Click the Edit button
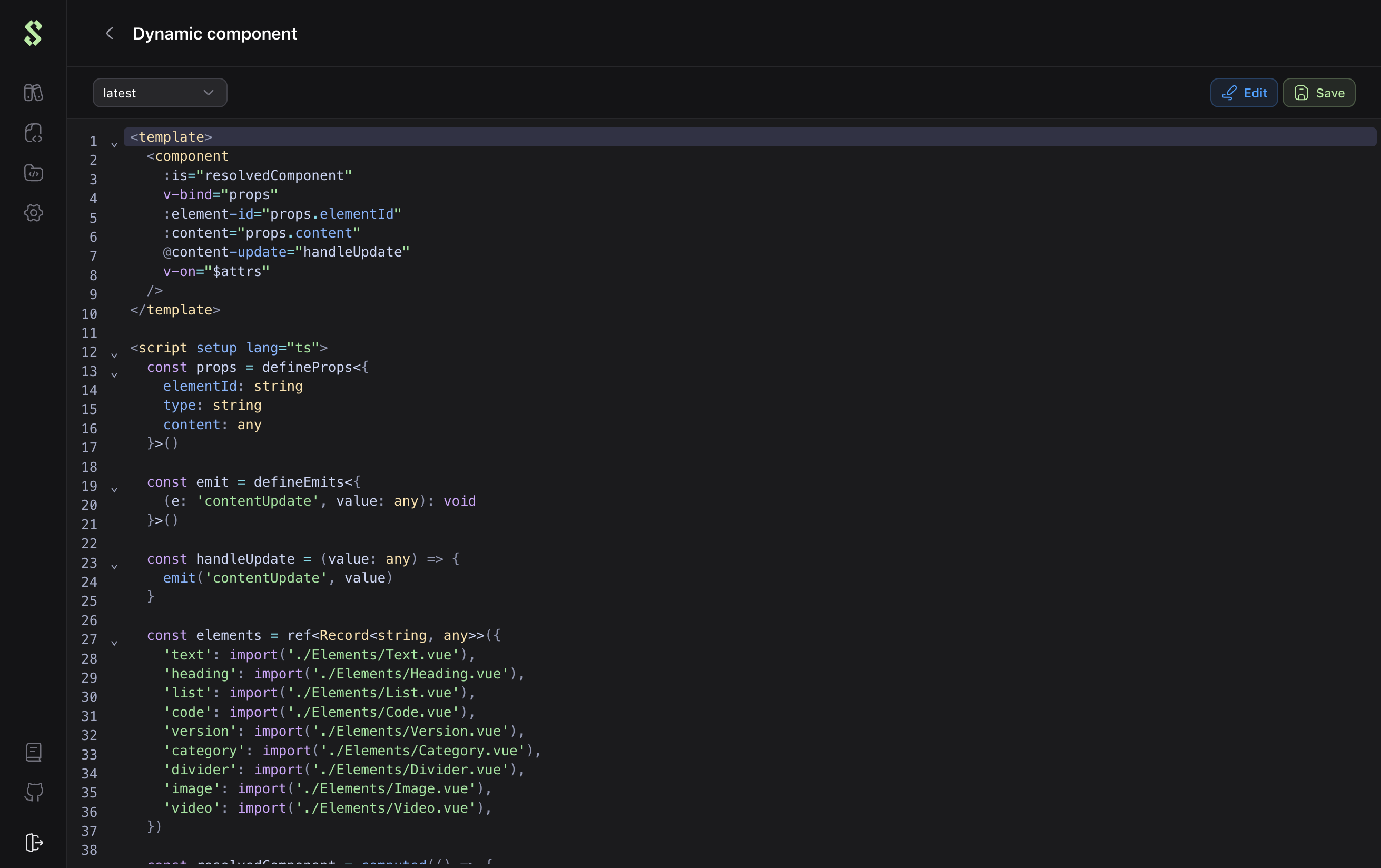 (1244, 93)
